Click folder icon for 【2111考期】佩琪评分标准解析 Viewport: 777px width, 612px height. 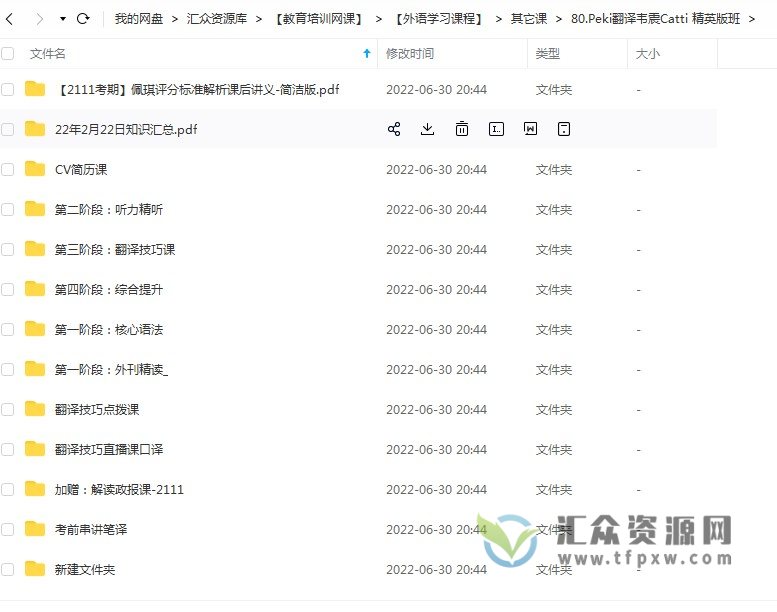pyautogui.click(x=35, y=89)
